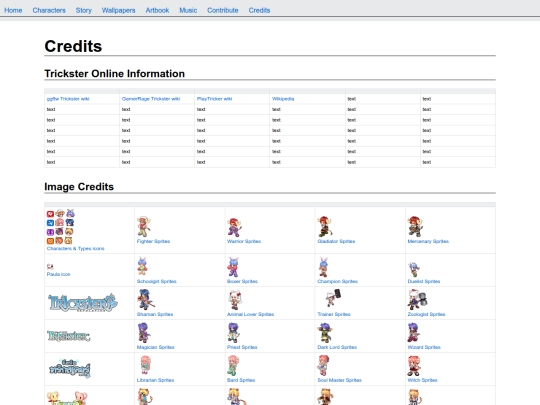Go to the Music page

188,10
